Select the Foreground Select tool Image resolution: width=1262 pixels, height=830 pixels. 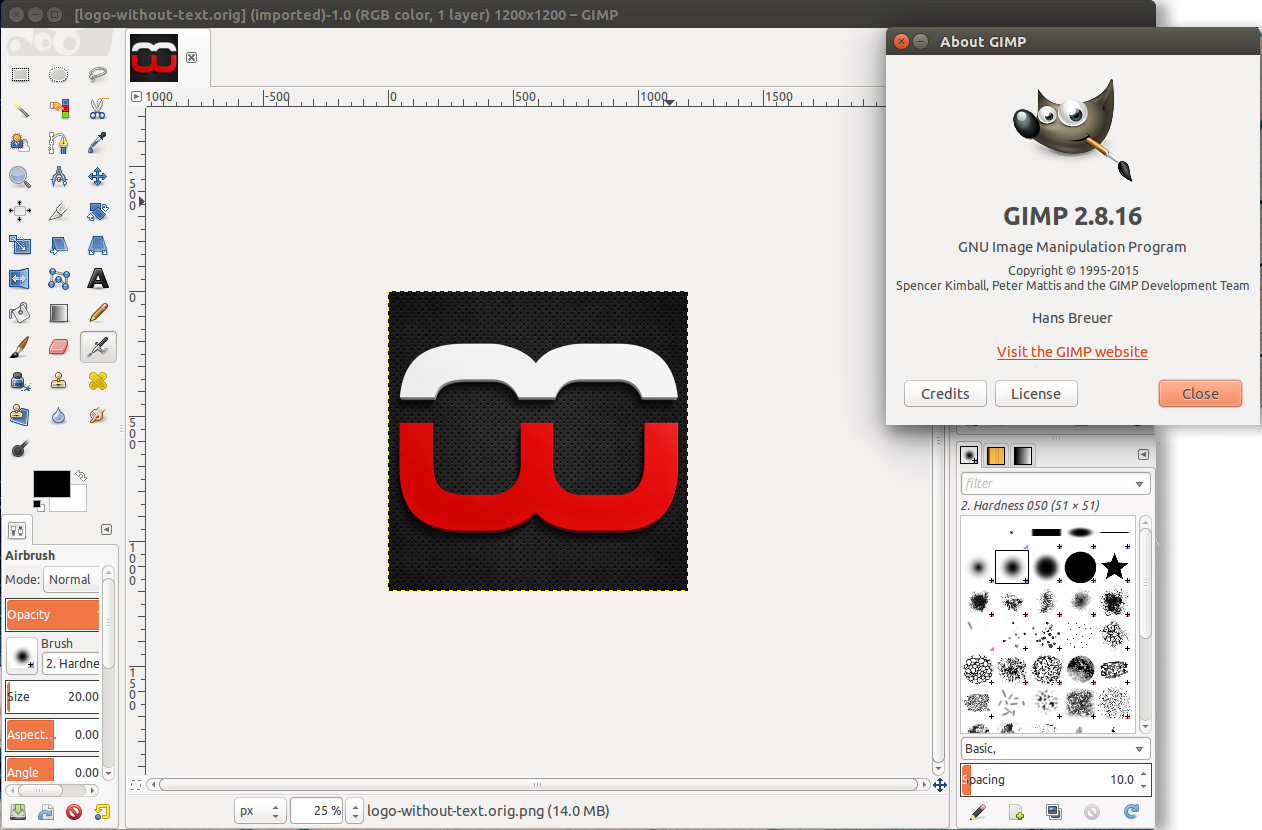20,142
